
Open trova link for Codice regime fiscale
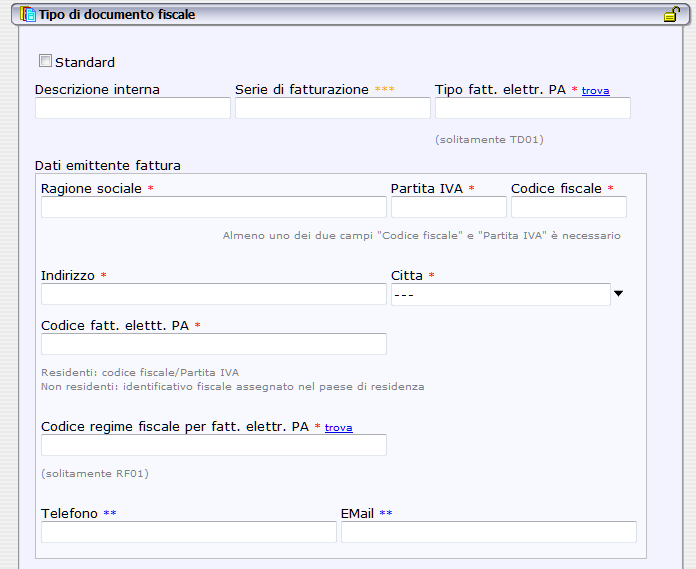pyautogui.click(x=338, y=428)
